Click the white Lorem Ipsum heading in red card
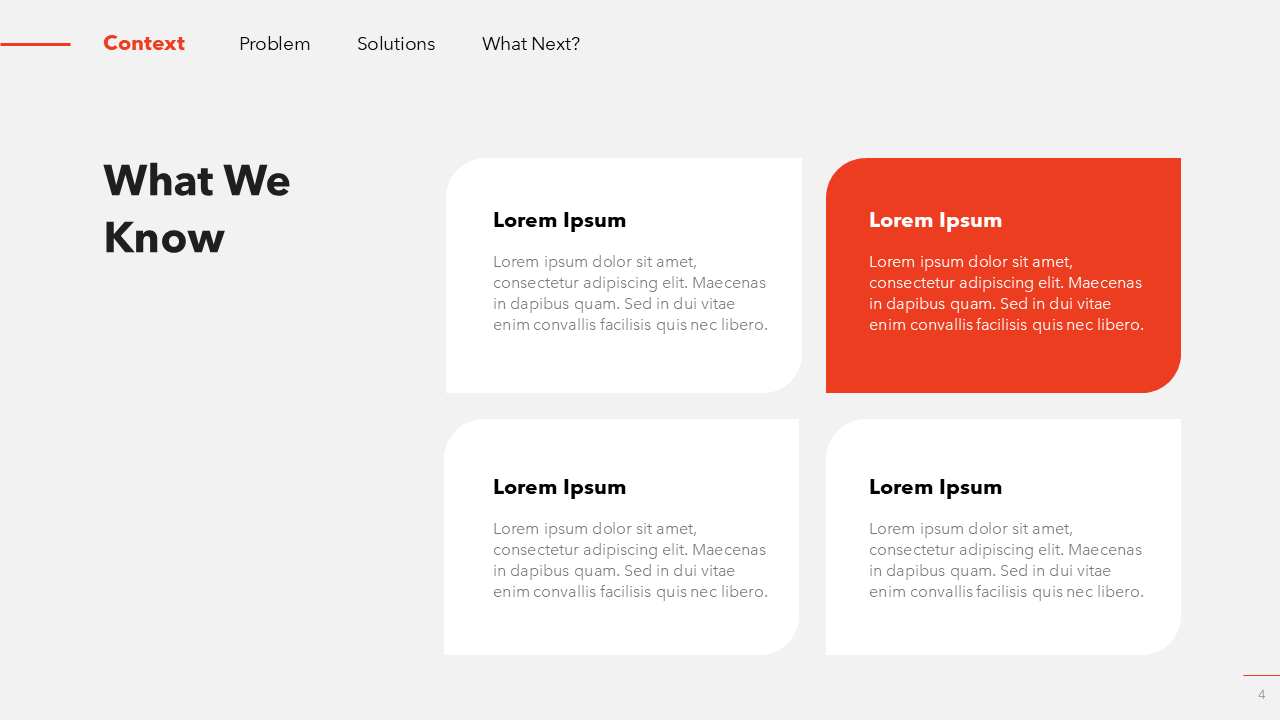Viewport: 1280px width, 720px height. [x=935, y=220]
